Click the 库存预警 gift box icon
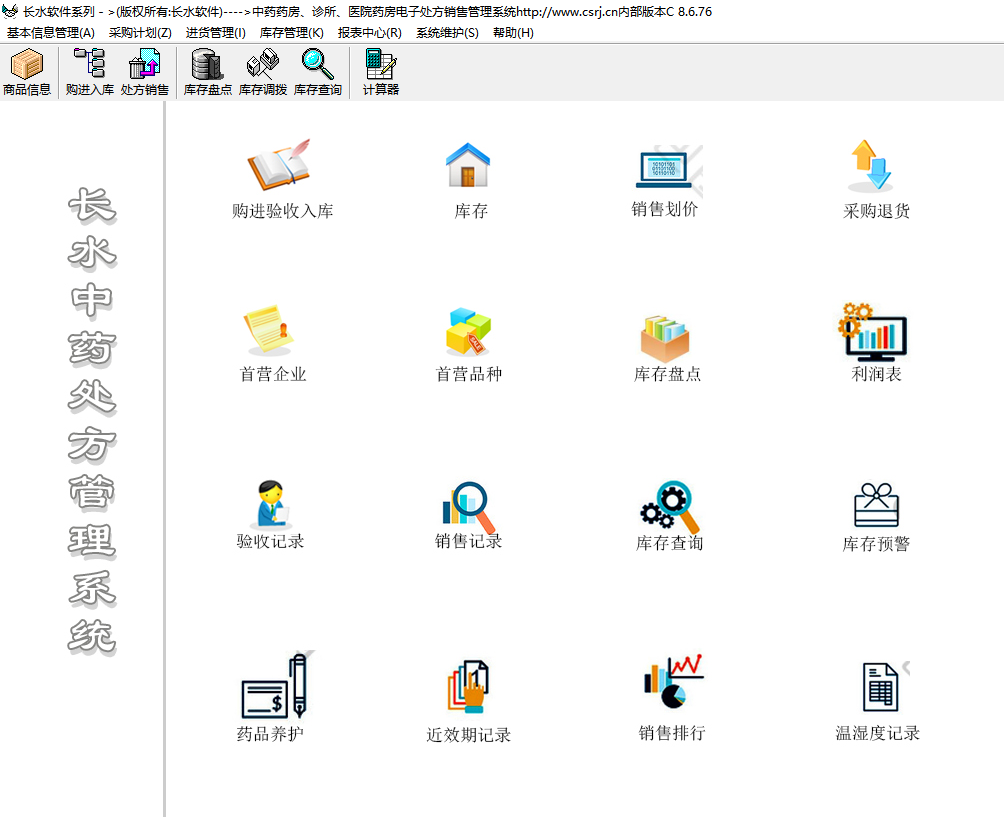Viewport: 1004px width, 817px height. click(x=877, y=505)
